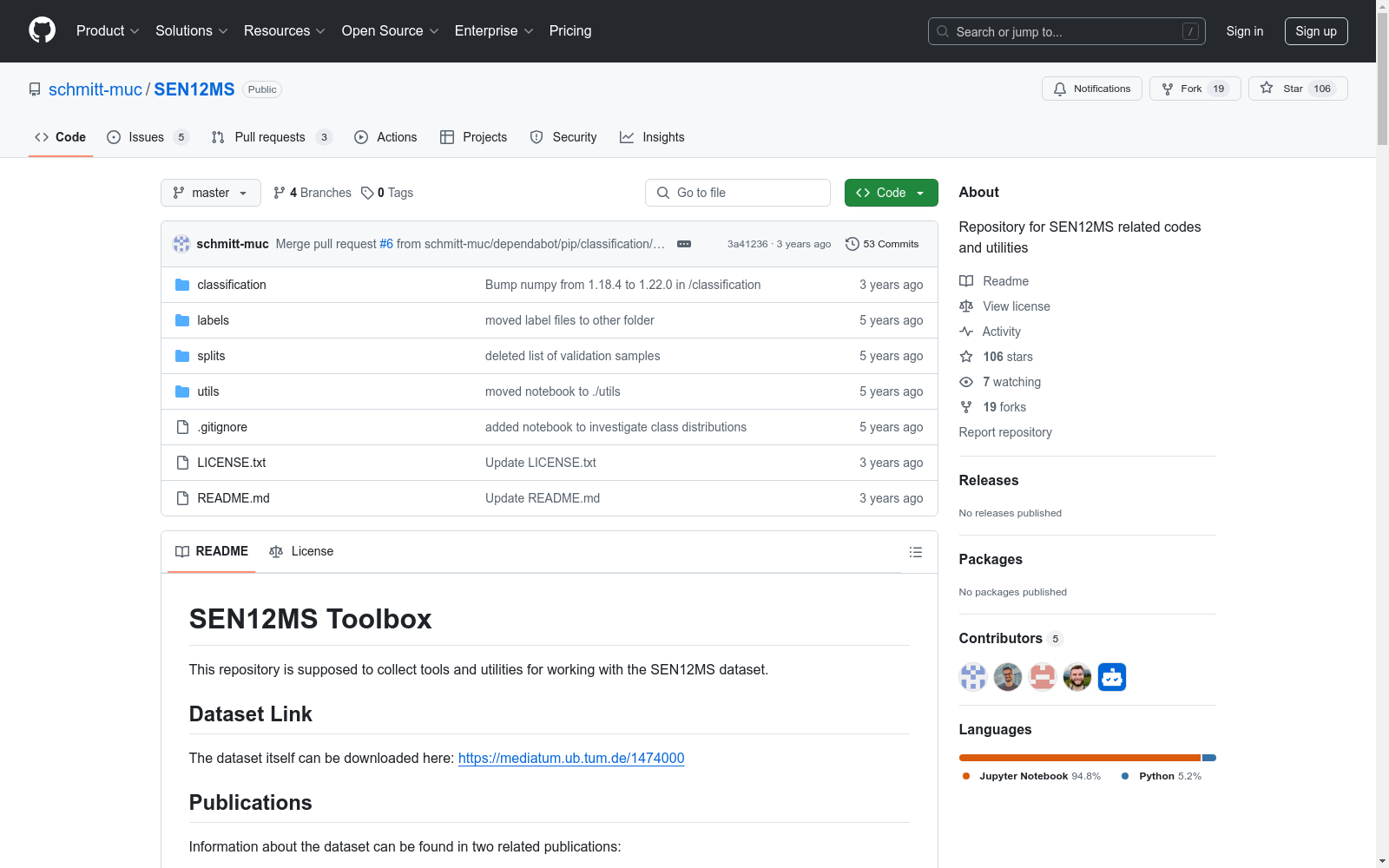Open the master branch selector
The image size is (1389, 868).
click(211, 193)
